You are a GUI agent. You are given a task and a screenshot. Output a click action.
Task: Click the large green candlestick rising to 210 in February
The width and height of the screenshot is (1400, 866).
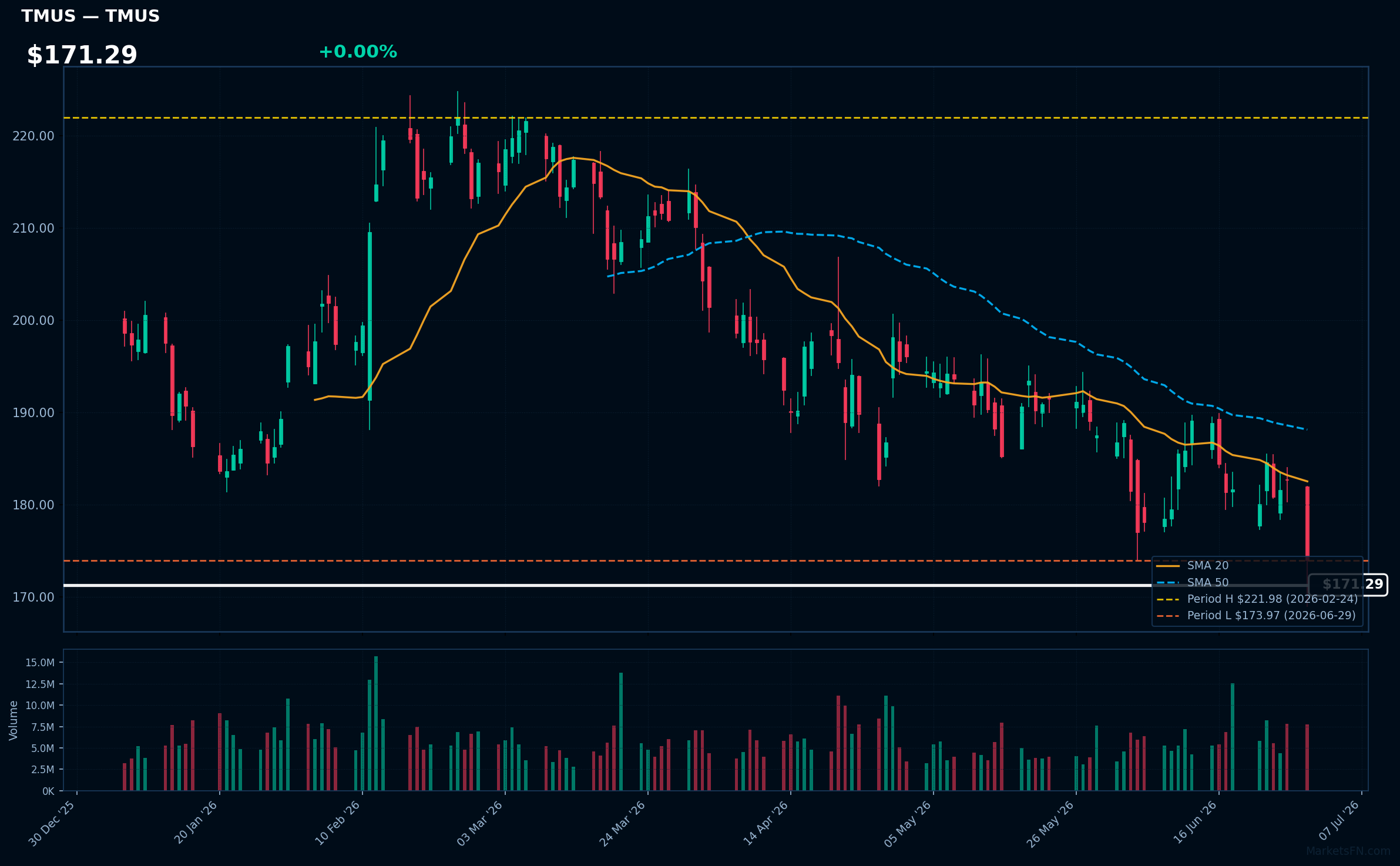point(370,316)
